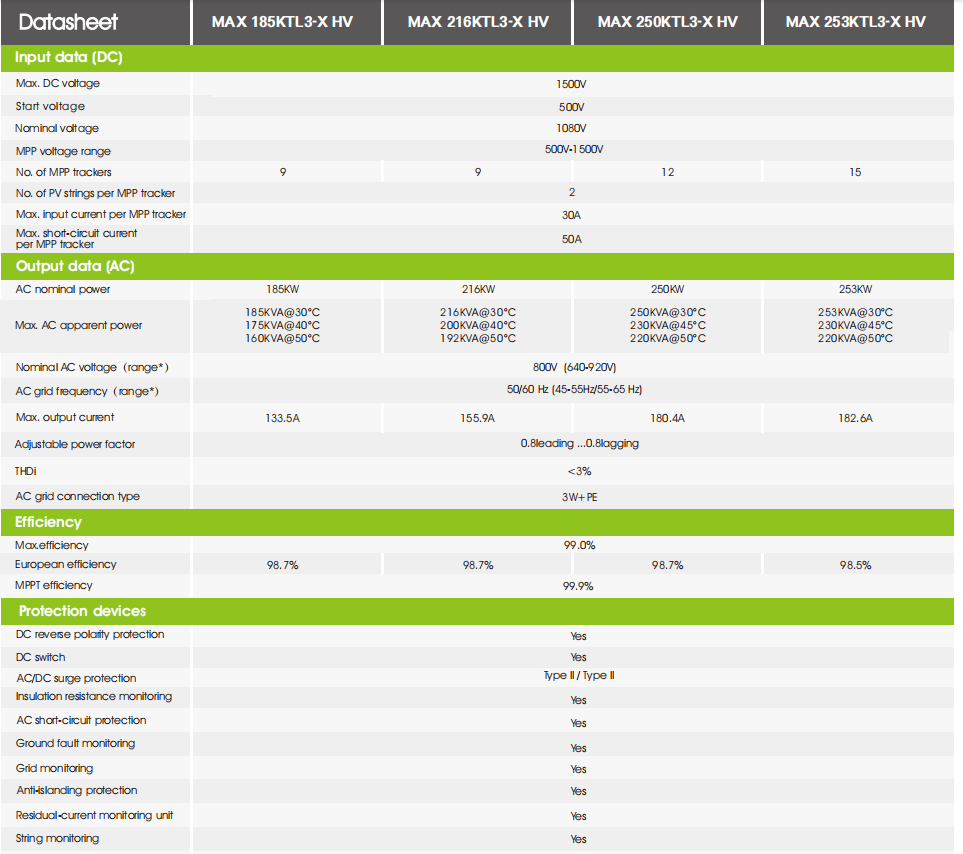This screenshot has height=854, width=963.
Task: Click the 'Datasheet' header title
Action: pyautogui.click(x=68, y=22)
